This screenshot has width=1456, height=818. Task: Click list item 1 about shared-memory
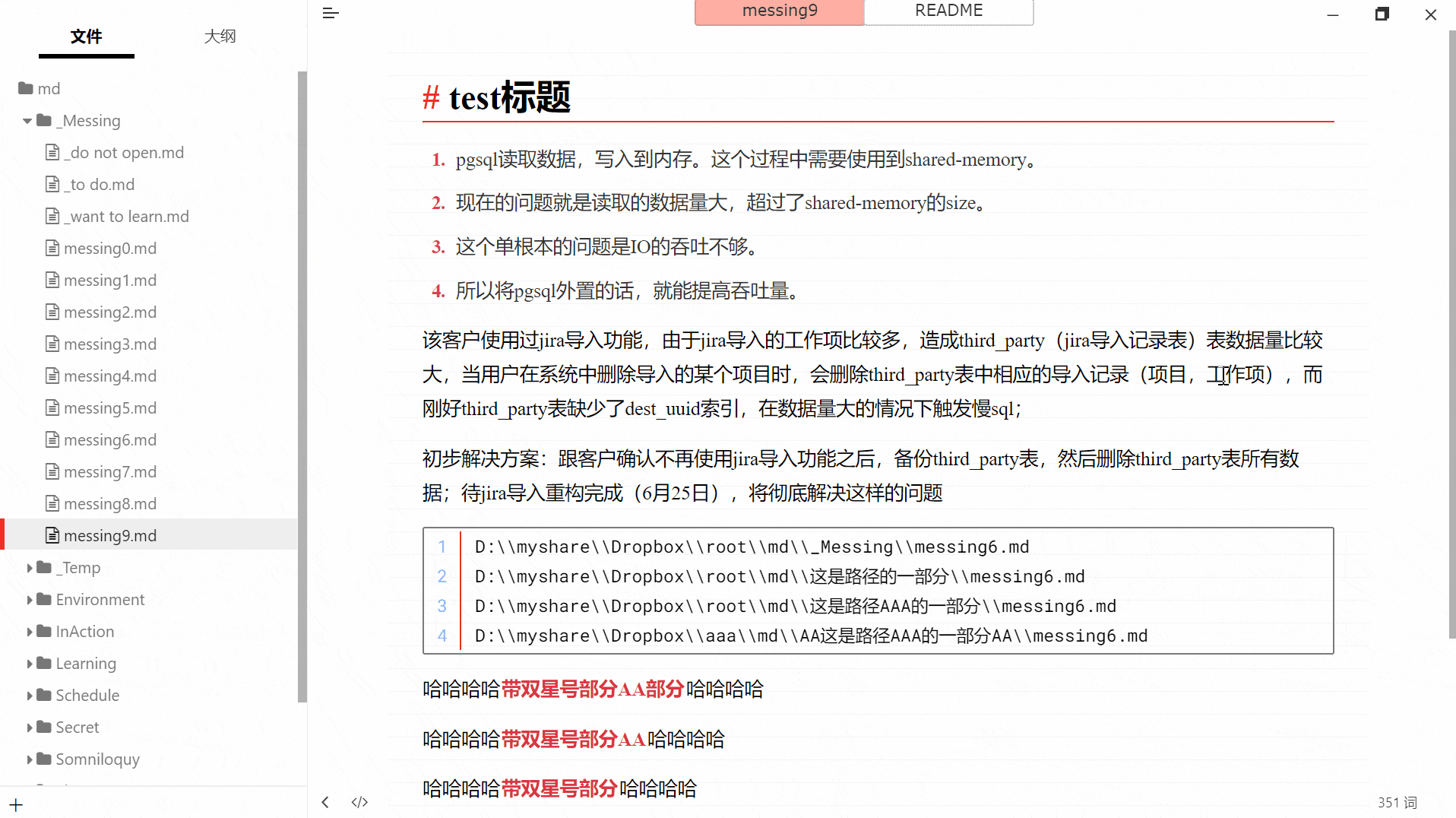[x=749, y=159]
